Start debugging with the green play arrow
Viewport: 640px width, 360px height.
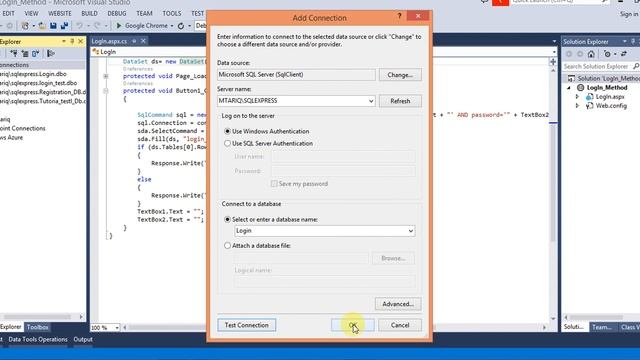pyautogui.click(x=119, y=26)
